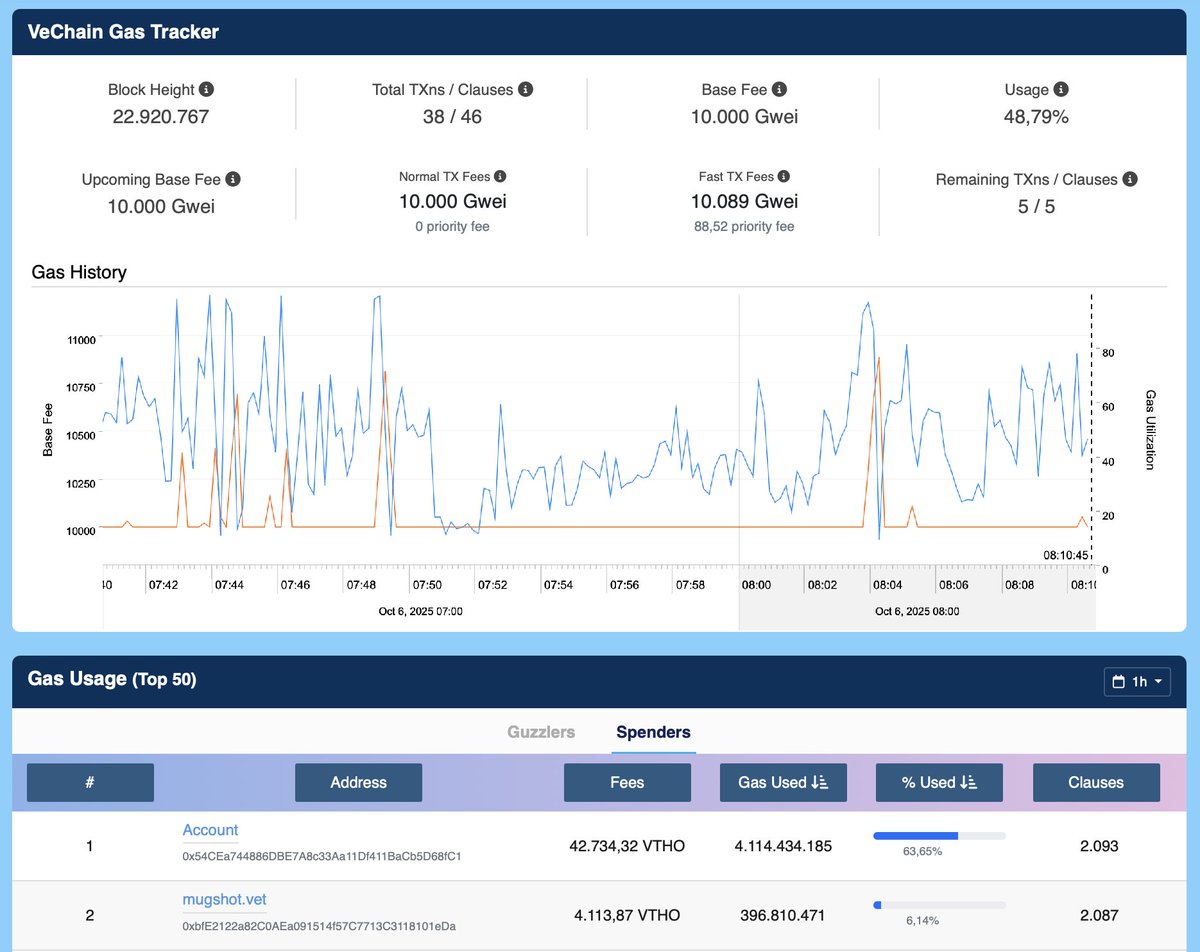Screen dimensions: 1200x952
Task: Click the info icon beside Usage
Action: 1061,89
